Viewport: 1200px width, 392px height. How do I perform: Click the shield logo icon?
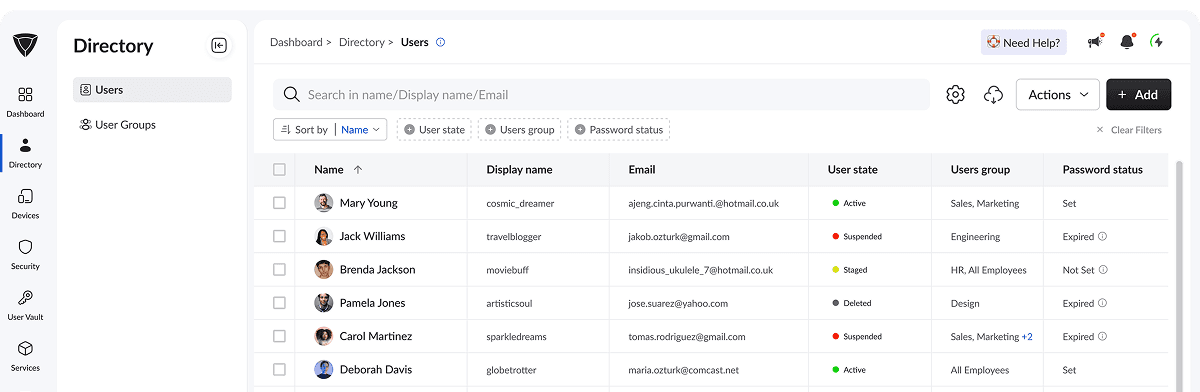[x=25, y=46]
